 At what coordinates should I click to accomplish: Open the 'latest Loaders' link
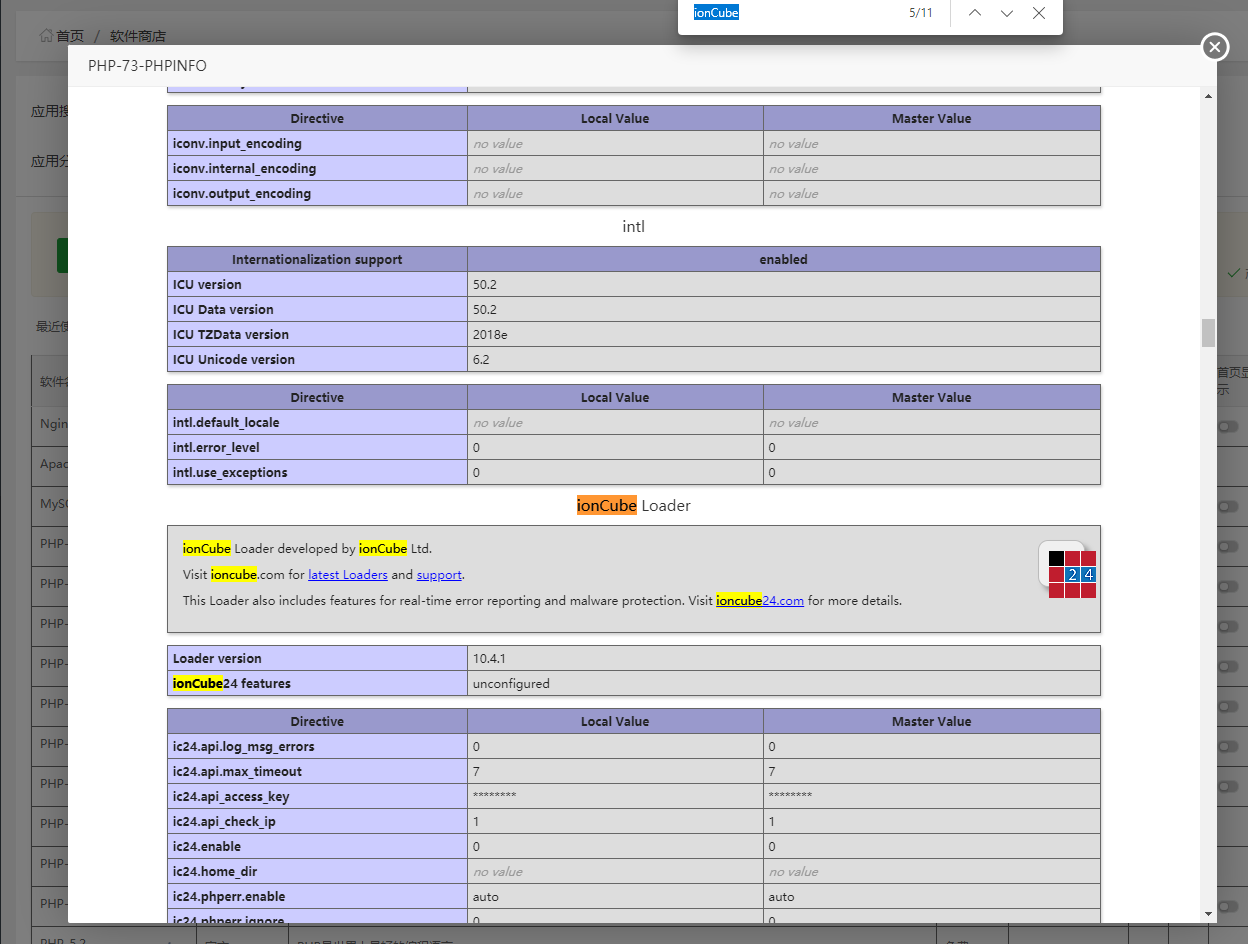tap(347, 575)
